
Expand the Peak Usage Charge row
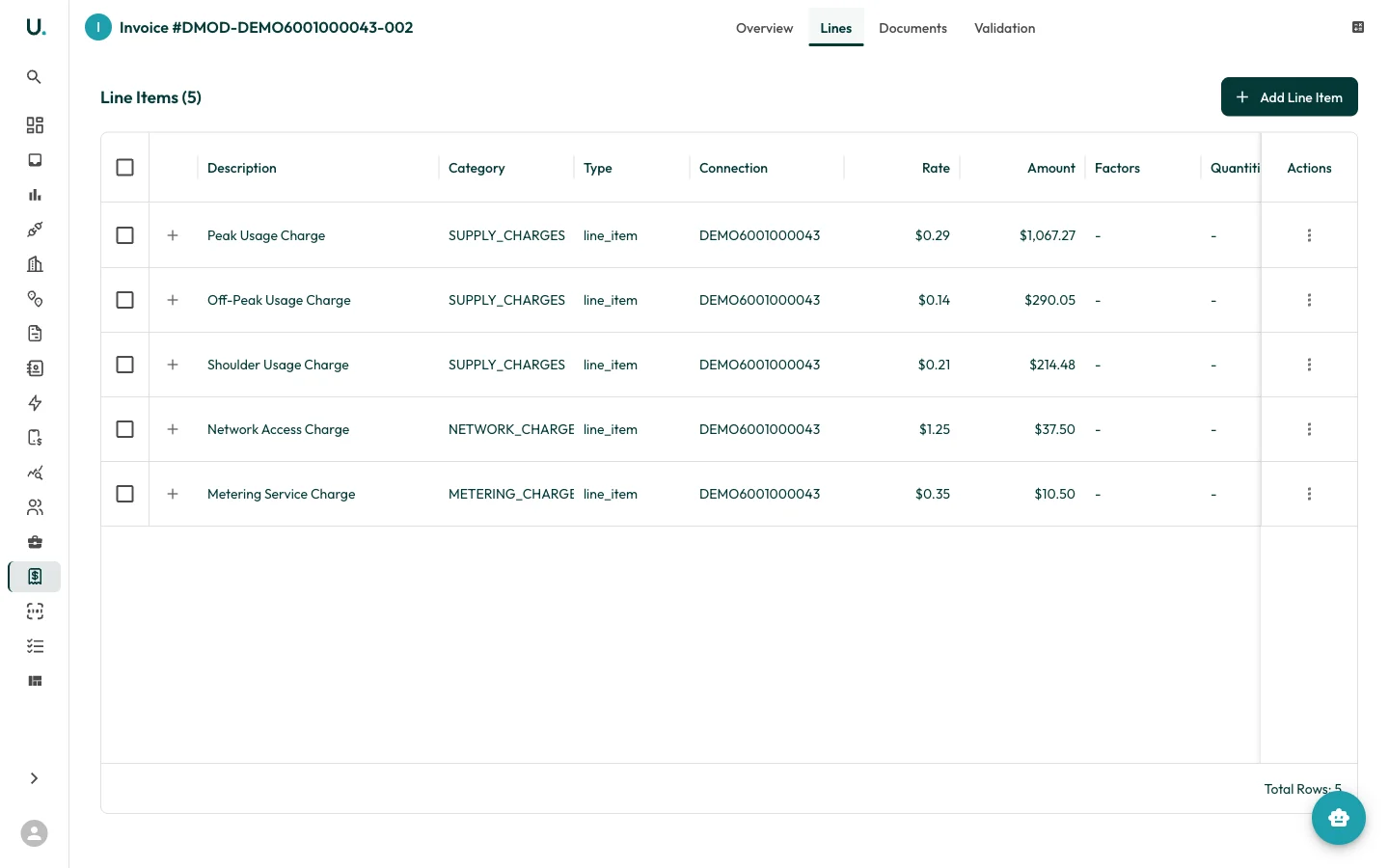click(173, 235)
